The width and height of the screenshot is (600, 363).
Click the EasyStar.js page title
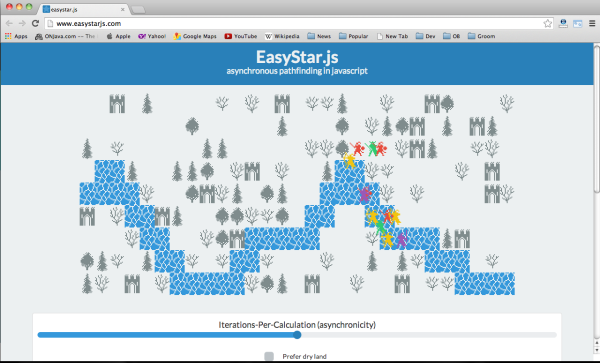pyautogui.click(x=297, y=57)
